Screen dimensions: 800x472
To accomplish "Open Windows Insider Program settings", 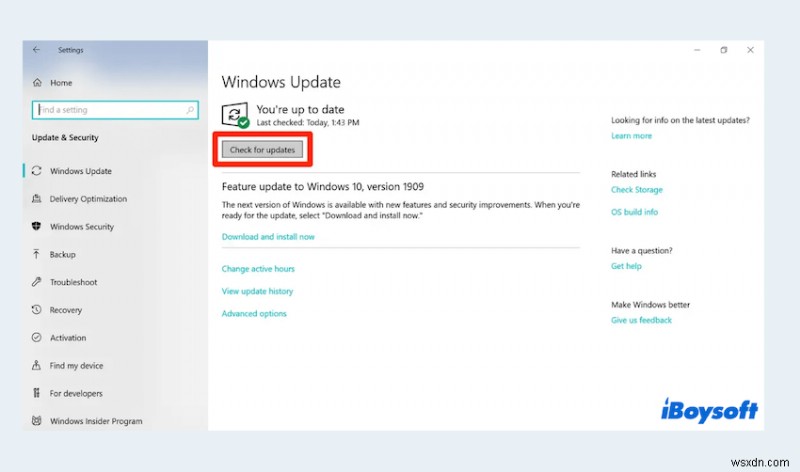I will (96, 421).
